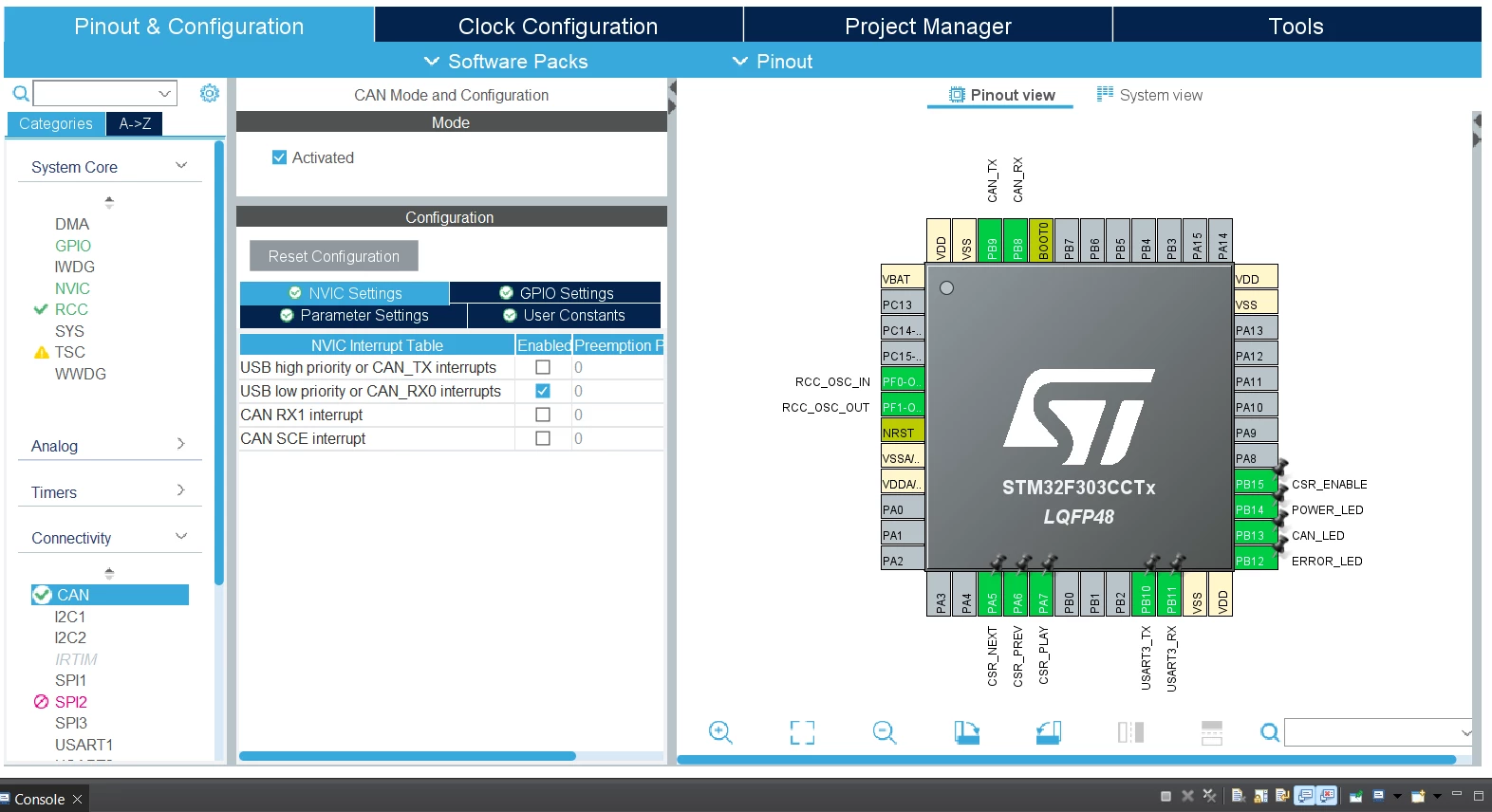Screen dimensions: 1492x812
Task: Enable the CAN RX1 interrupt
Action: click(543, 415)
